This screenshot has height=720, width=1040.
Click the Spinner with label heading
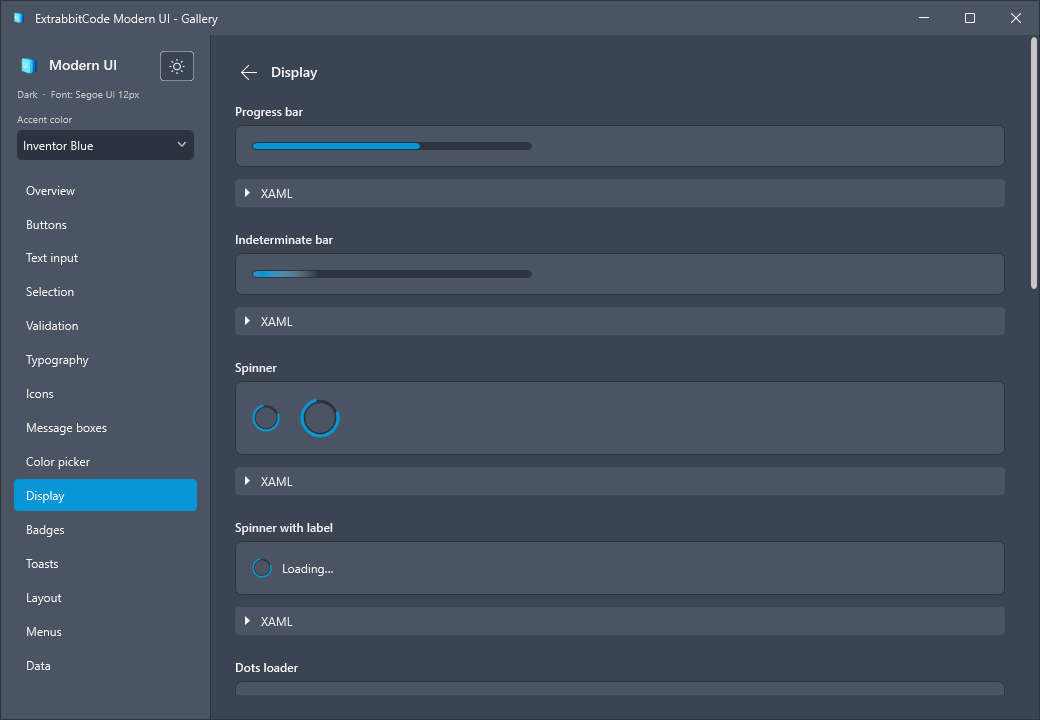[x=284, y=528]
